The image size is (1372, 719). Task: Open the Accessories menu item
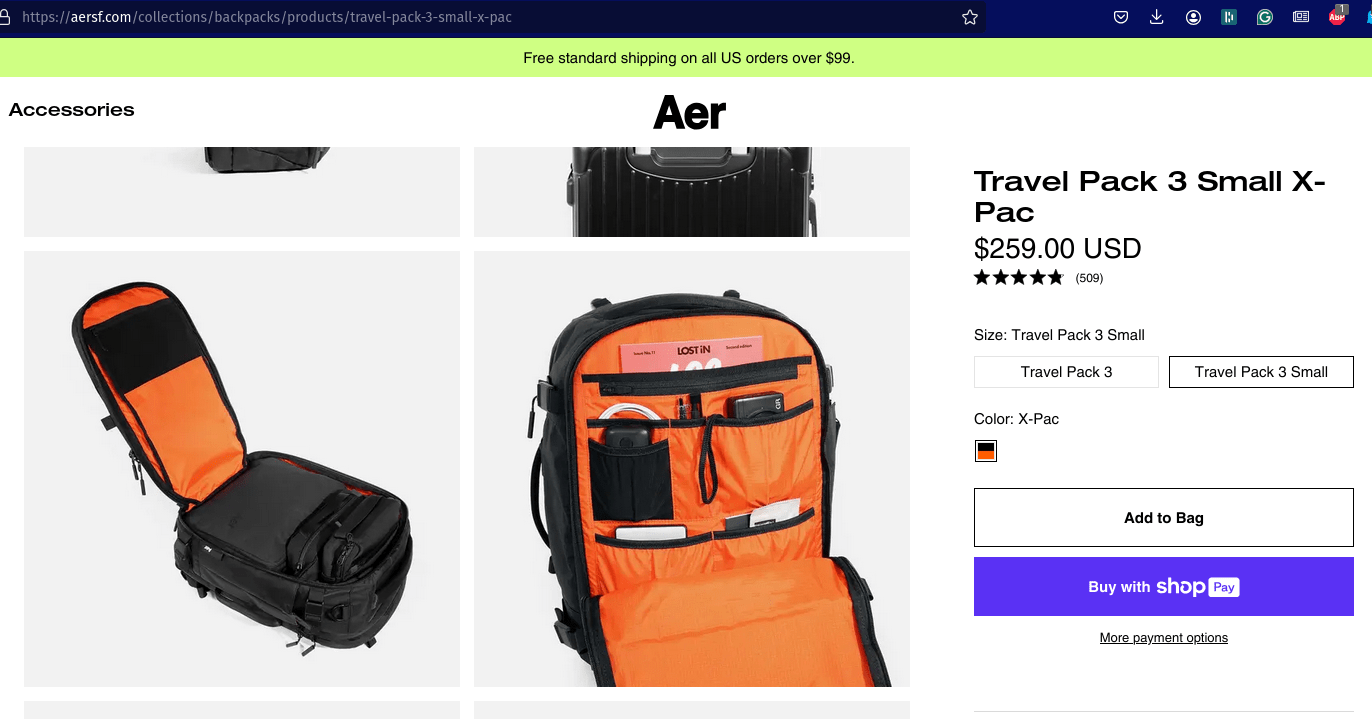(x=71, y=110)
